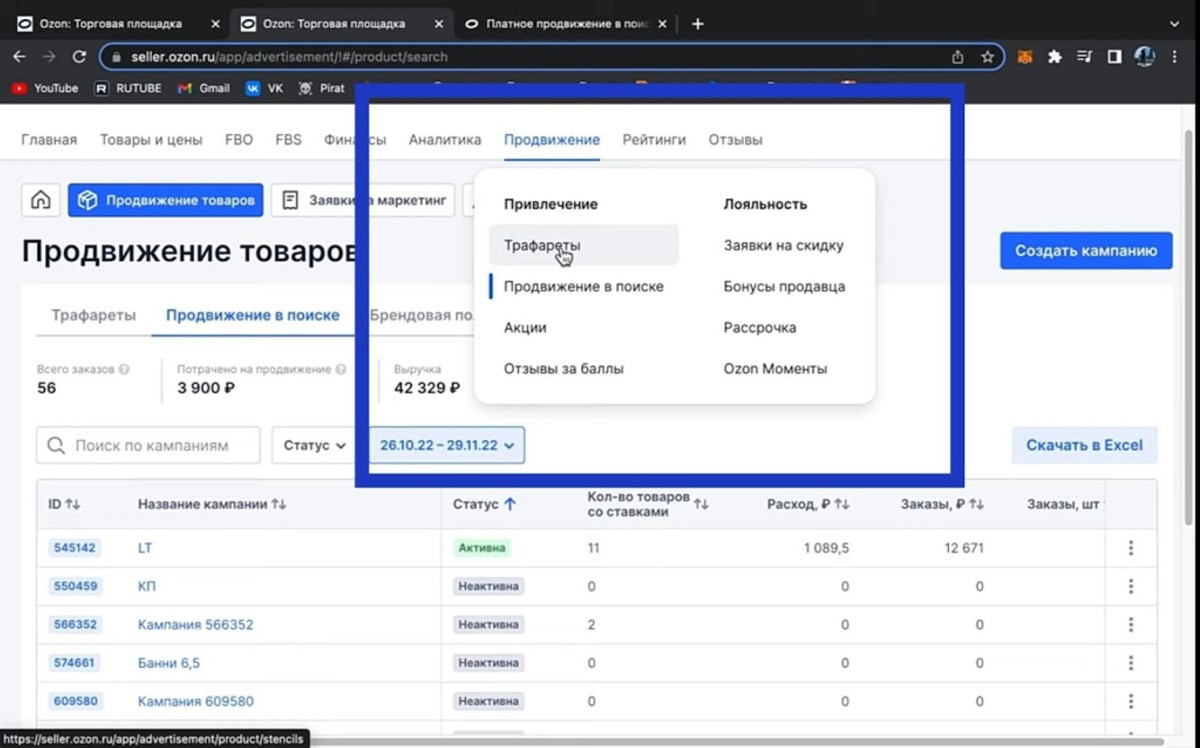Open Аналитика in the top navigation
This screenshot has height=748, width=1200.
pyautogui.click(x=444, y=140)
